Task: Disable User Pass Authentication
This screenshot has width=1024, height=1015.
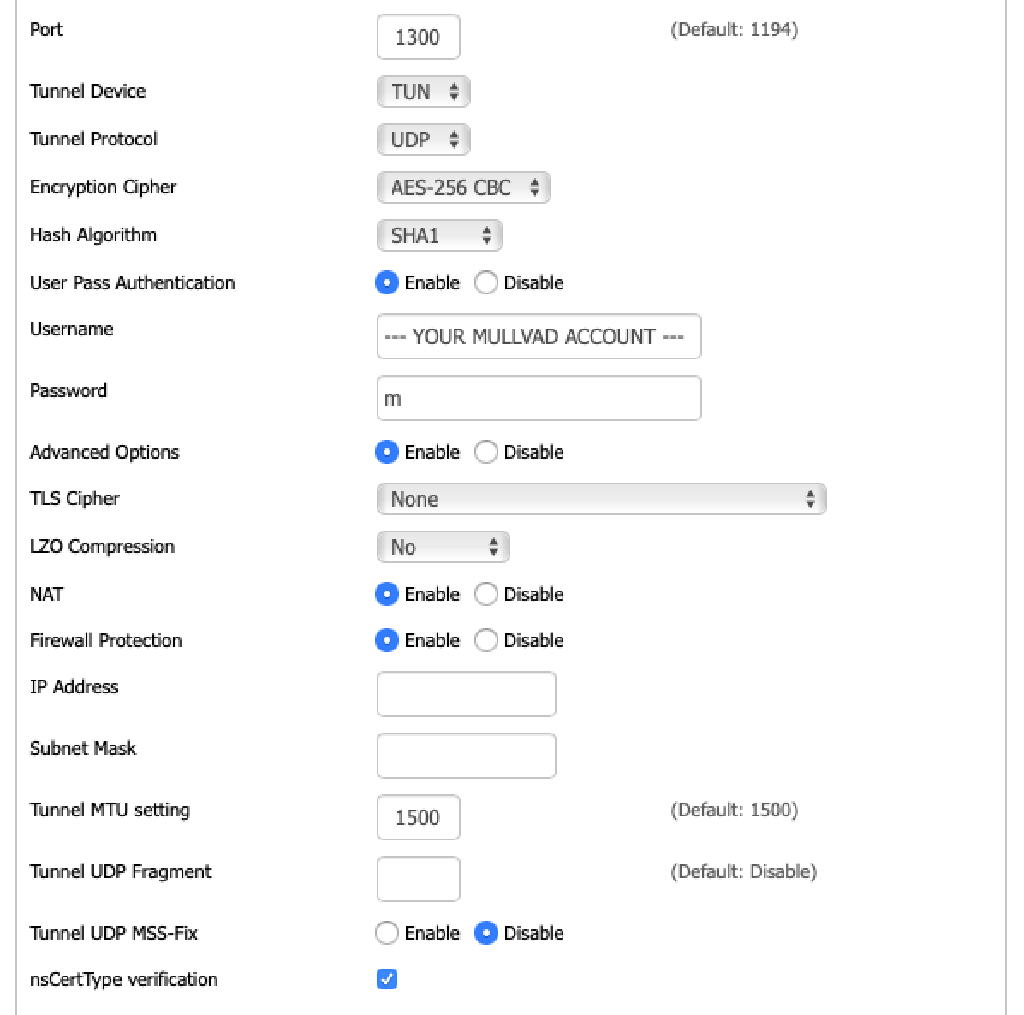Action: click(486, 283)
